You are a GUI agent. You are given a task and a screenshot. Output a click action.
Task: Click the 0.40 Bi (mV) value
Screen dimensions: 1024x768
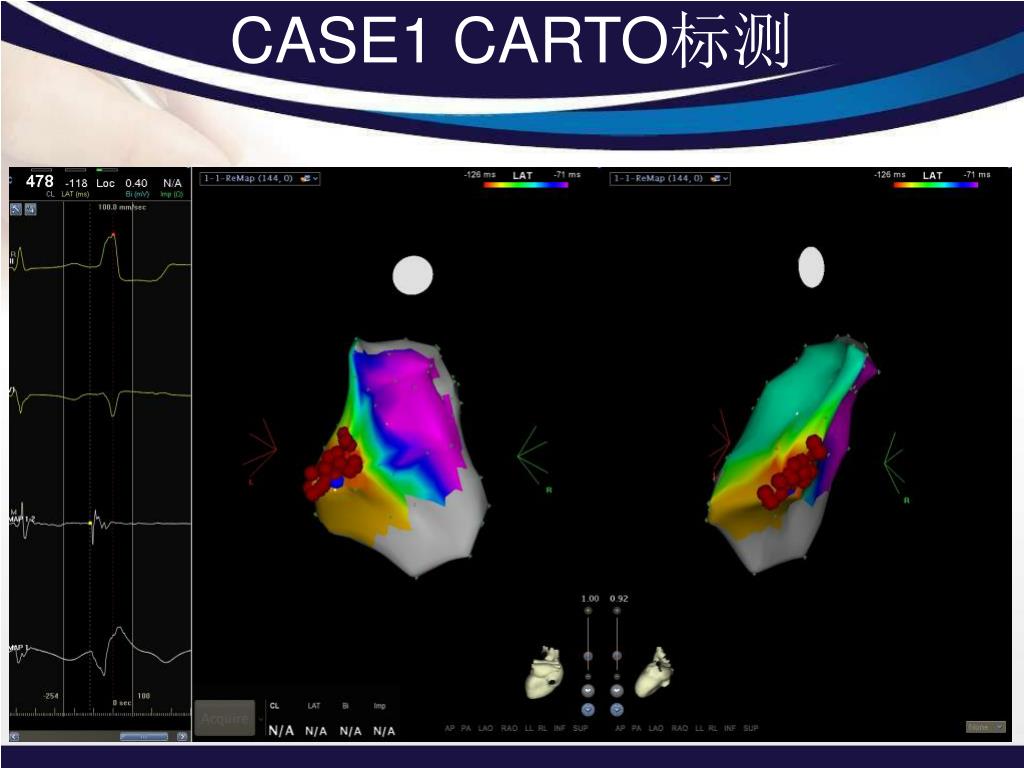click(136, 184)
